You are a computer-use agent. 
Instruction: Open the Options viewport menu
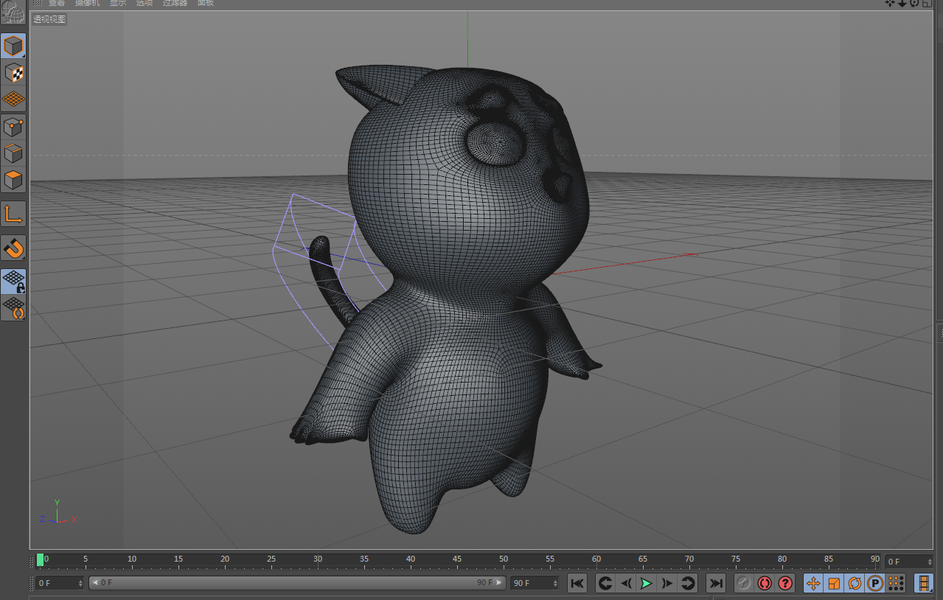(144, 2)
